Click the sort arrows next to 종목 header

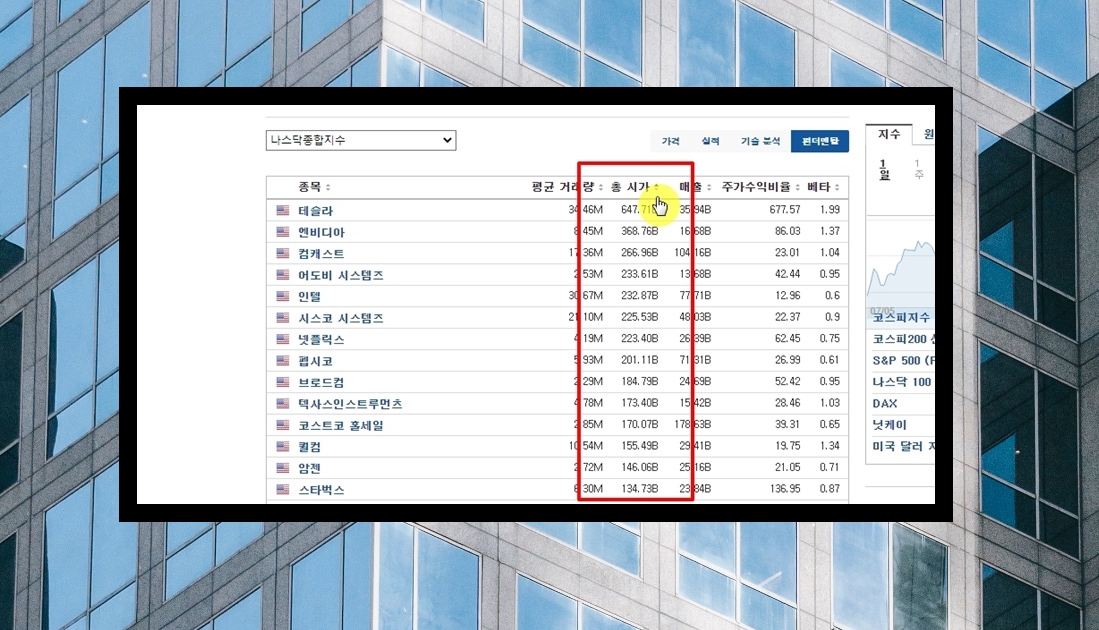tap(328, 187)
